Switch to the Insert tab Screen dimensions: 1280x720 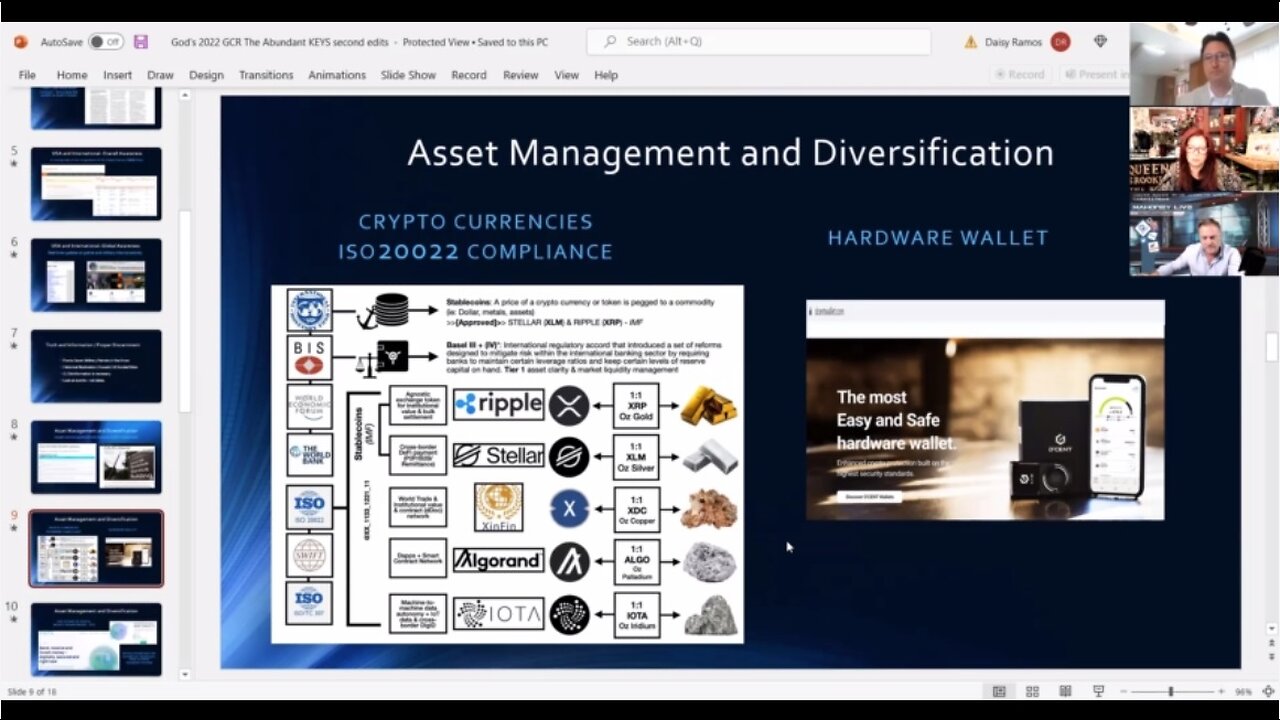point(117,75)
